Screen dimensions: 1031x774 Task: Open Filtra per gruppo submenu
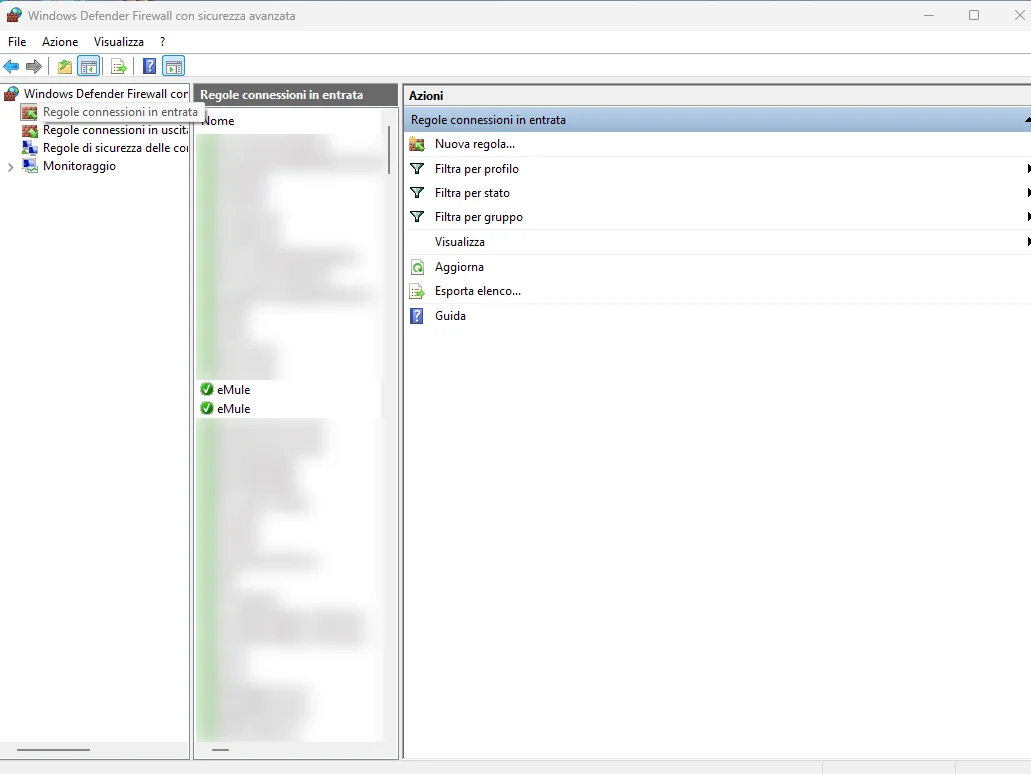pyautogui.click(x=479, y=217)
